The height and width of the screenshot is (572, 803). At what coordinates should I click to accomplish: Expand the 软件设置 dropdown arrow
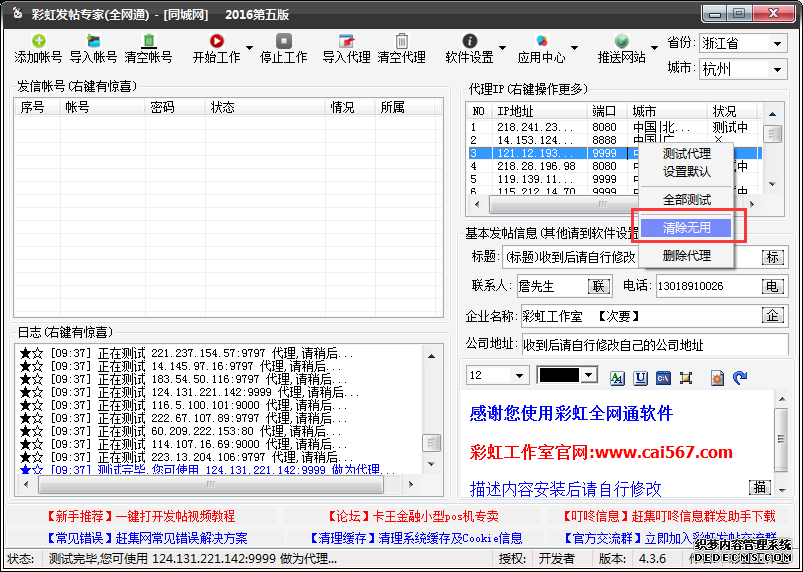click(x=502, y=48)
